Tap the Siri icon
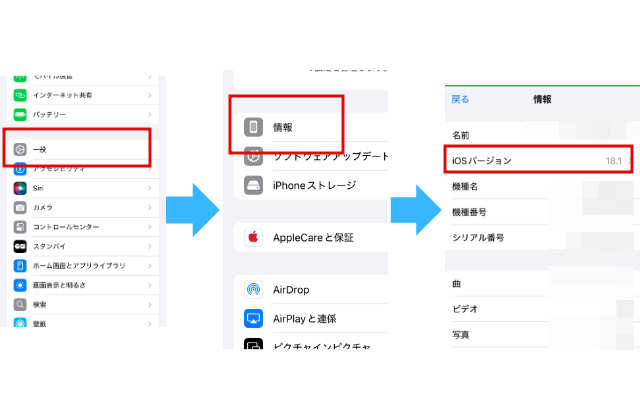The height and width of the screenshot is (420, 640). pos(20,188)
